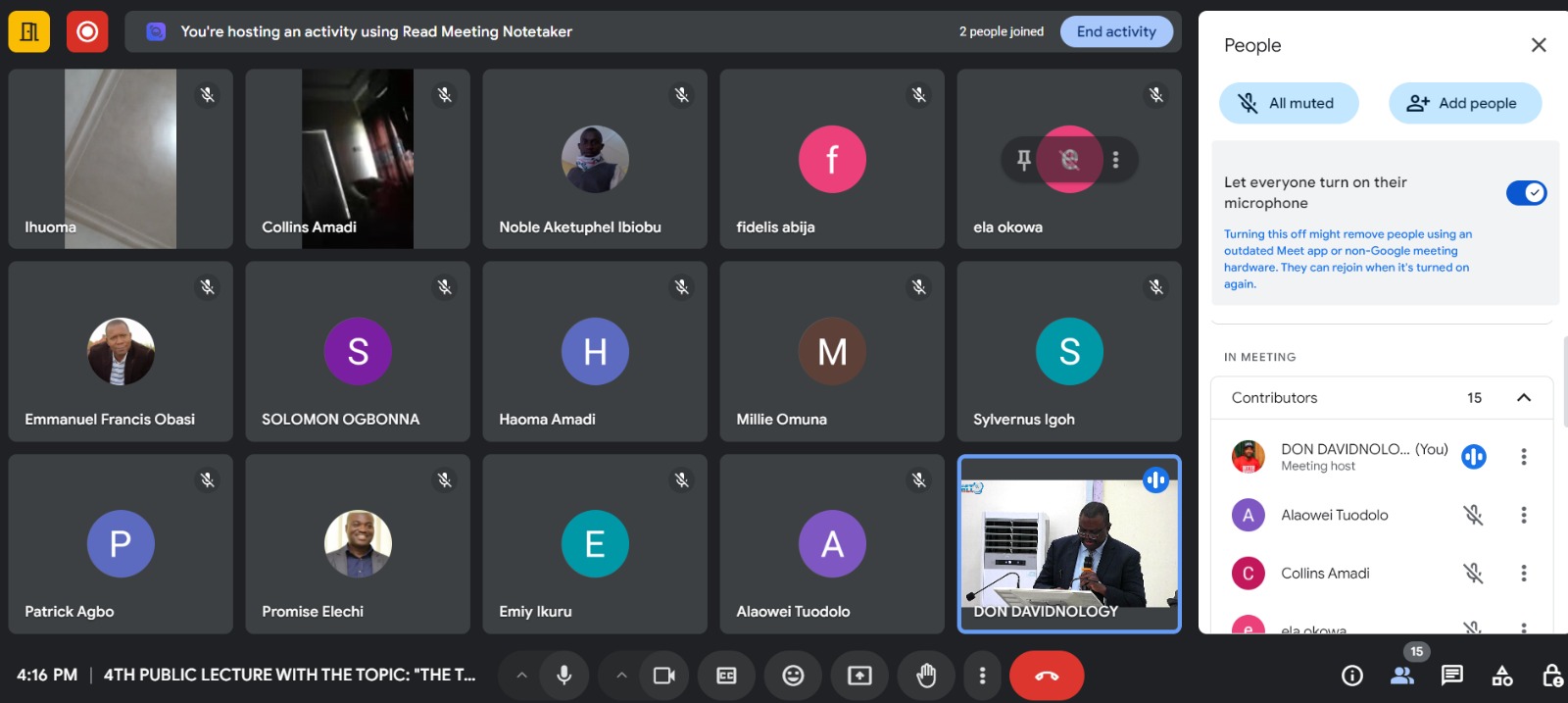1568x703 pixels.
Task: Click the present screen icon
Action: (859, 676)
